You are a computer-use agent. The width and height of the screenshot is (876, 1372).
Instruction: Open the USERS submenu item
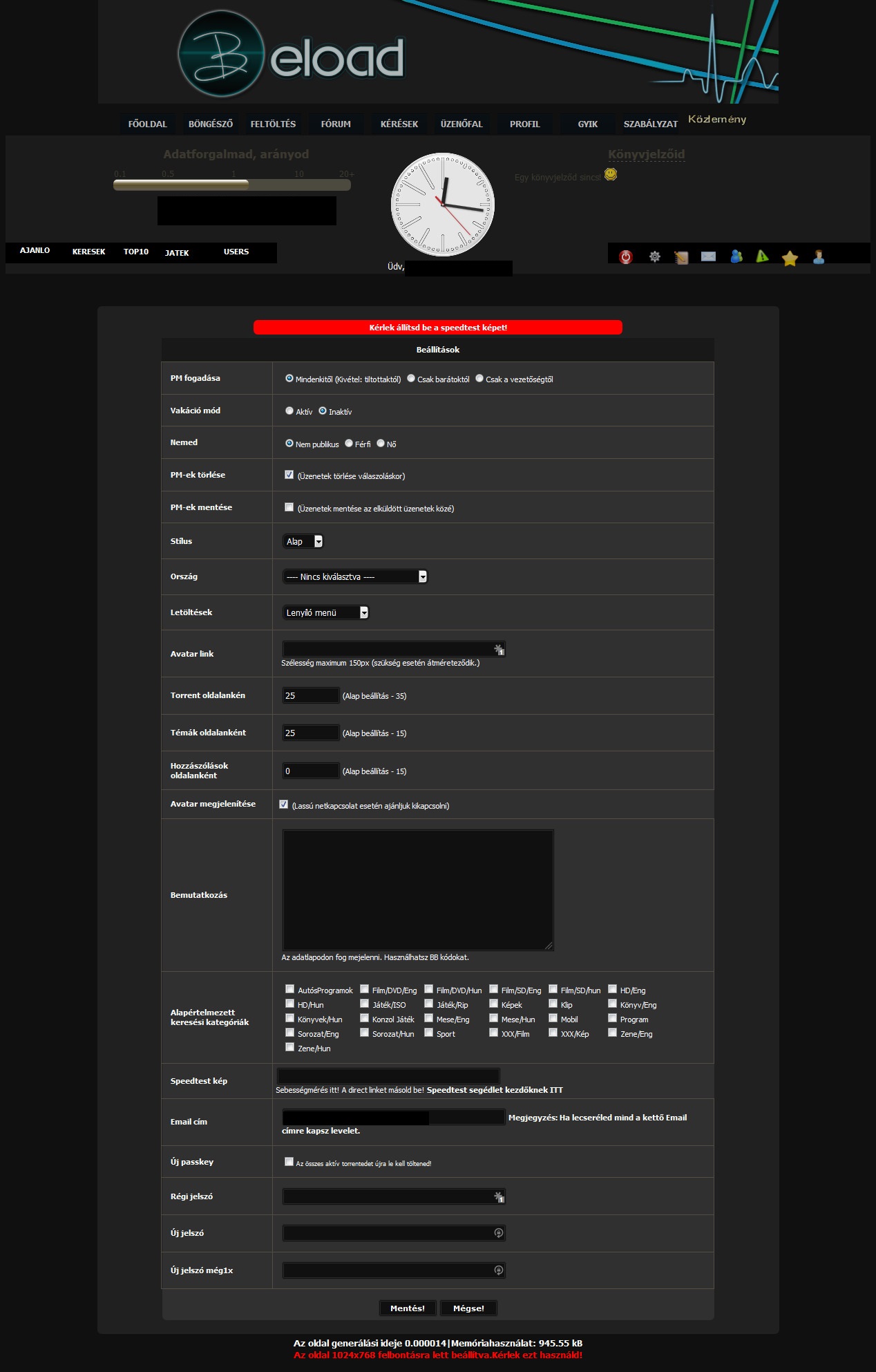pyautogui.click(x=236, y=252)
